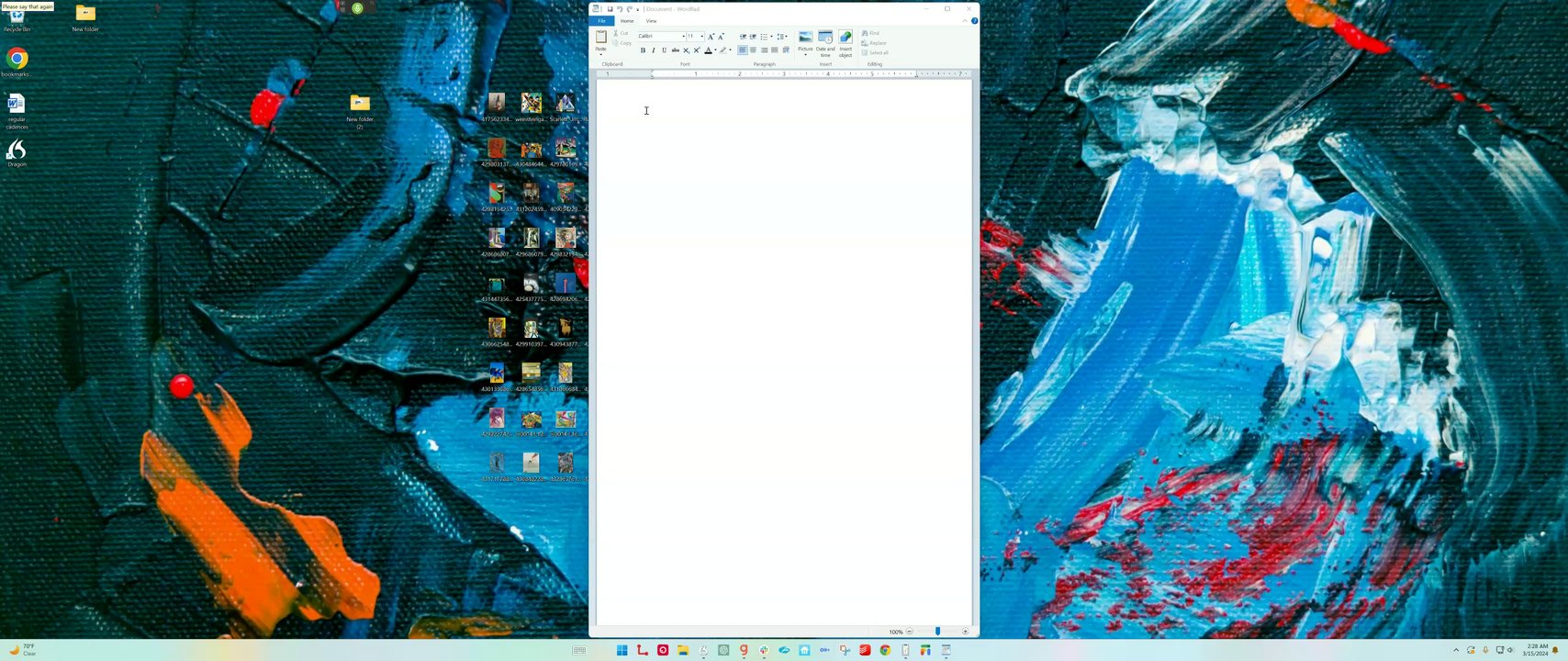The width and height of the screenshot is (1568, 661).
Task: Click the Decrease indent icon
Action: (743, 36)
